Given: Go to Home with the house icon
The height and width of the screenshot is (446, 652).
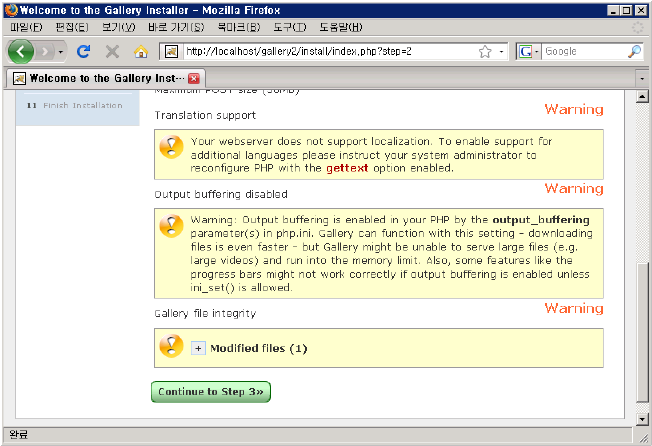Looking at the screenshot, I should click(x=141, y=52).
